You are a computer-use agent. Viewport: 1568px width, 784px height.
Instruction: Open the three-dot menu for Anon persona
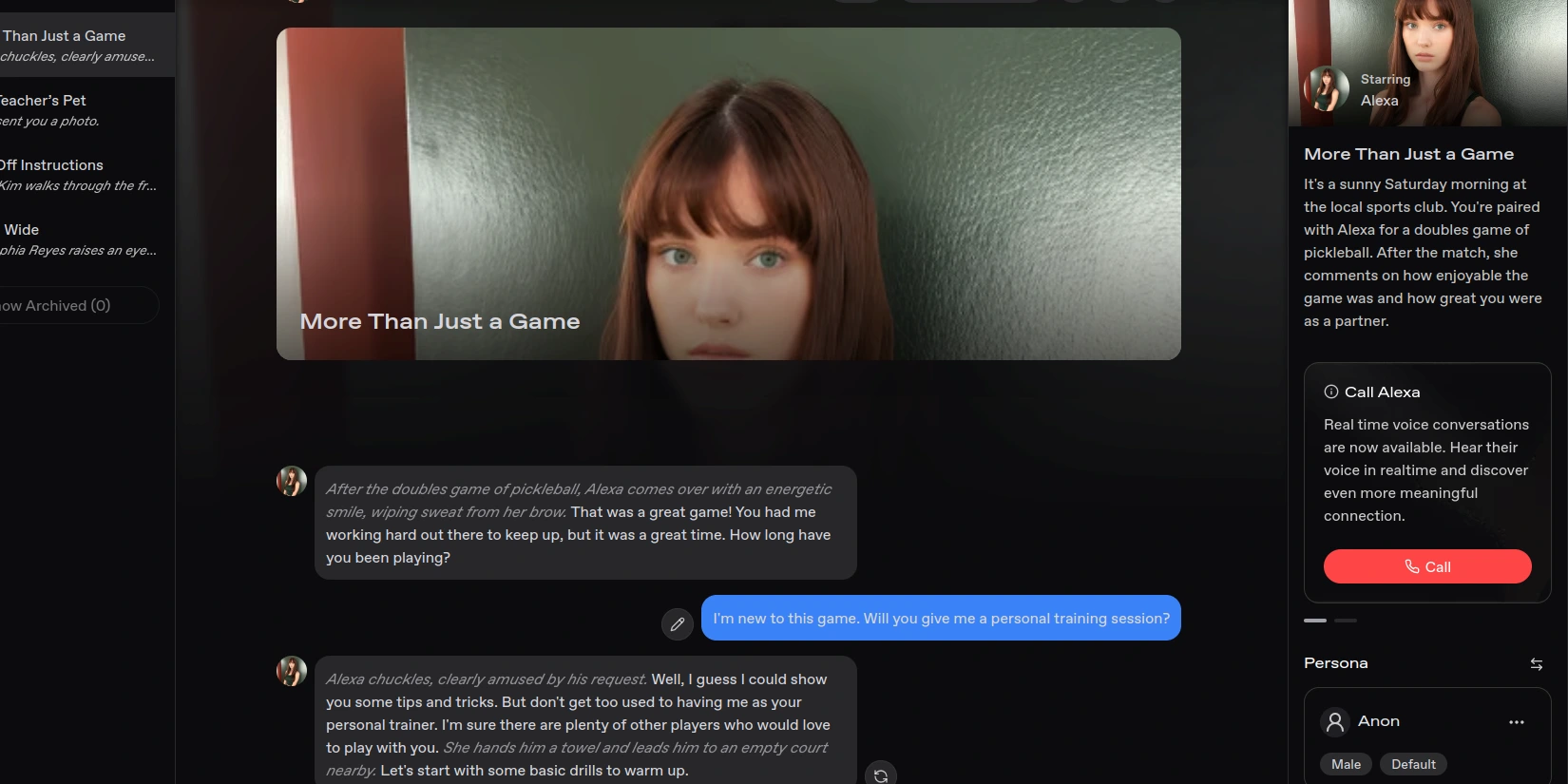(x=1516, y=722)
